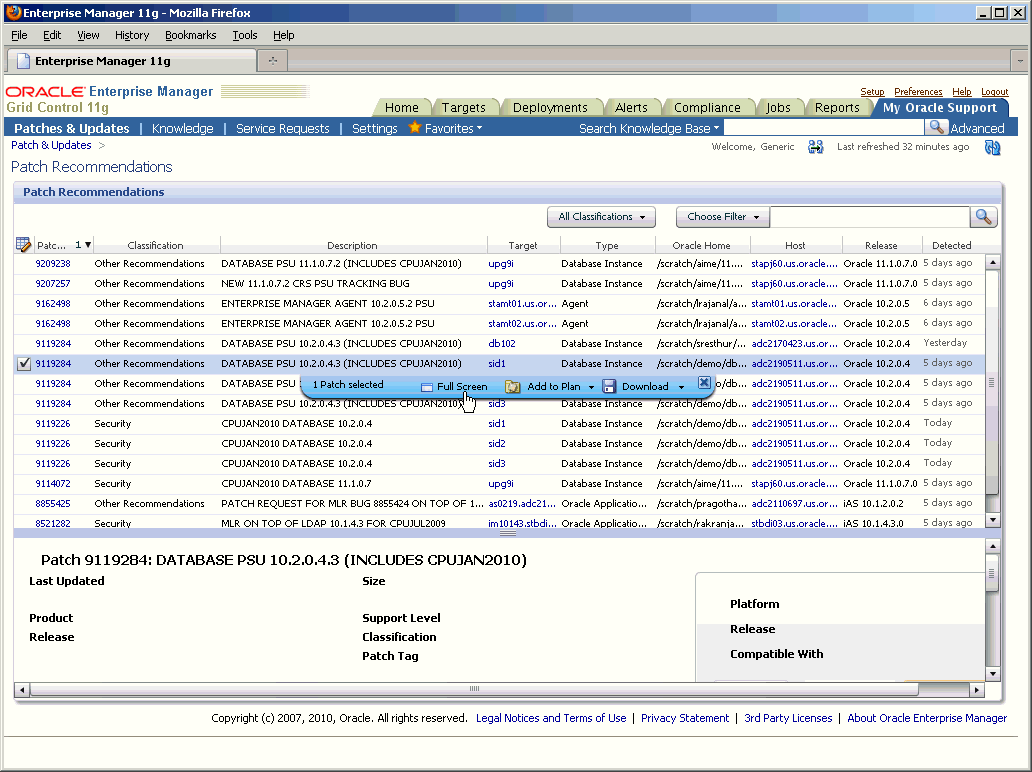
Task: Refresh the page data icon
Action: pos(992,147)
